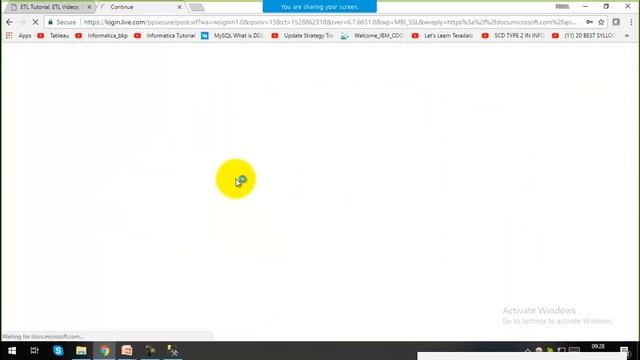Bookmark this page with the star icon

coord(601,22)
